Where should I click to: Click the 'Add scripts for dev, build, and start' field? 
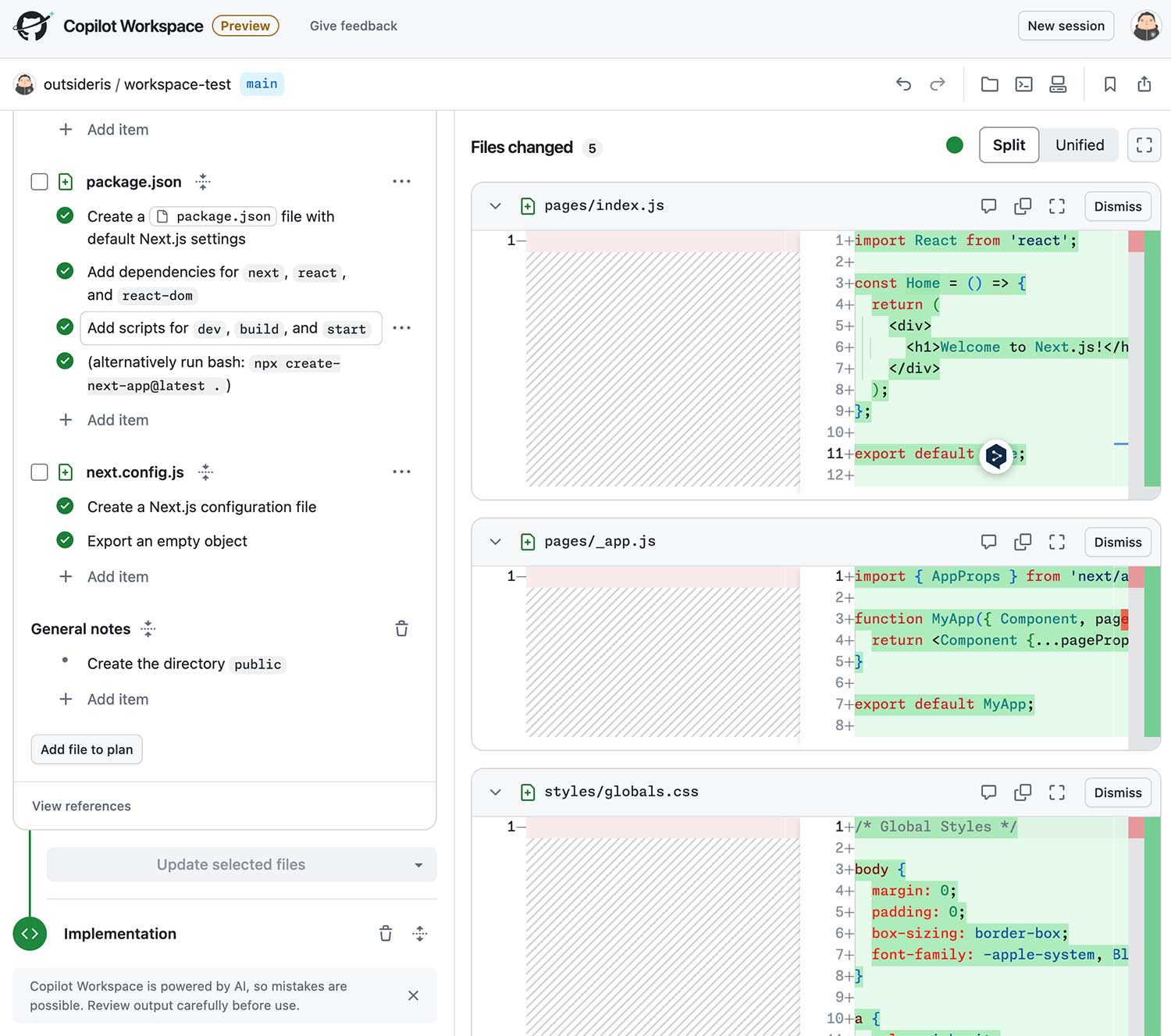(231, 328)
